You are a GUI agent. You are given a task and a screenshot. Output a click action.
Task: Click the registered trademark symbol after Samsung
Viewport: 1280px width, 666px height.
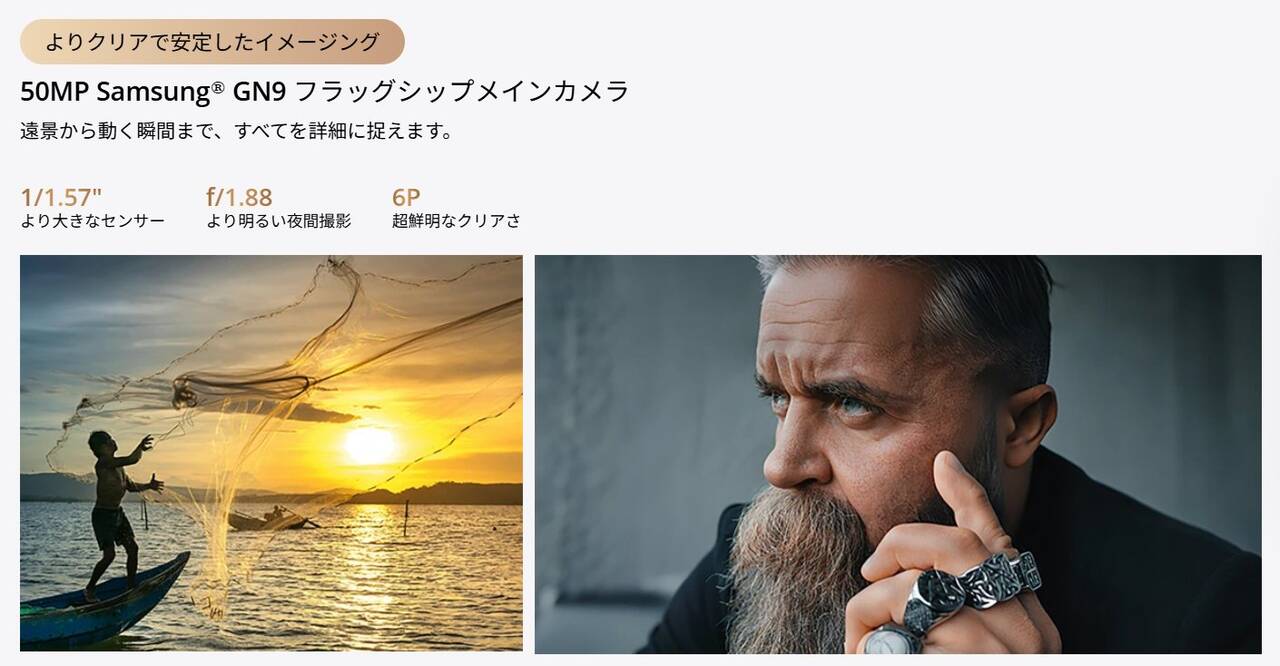(x=217, y=87)
